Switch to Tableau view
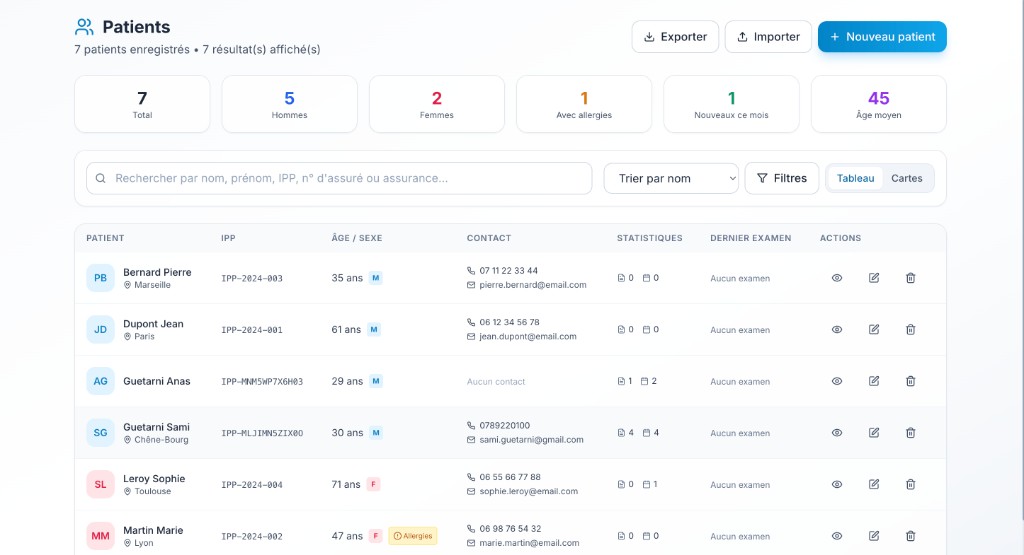1024x555 pixels. coord(856,178)
